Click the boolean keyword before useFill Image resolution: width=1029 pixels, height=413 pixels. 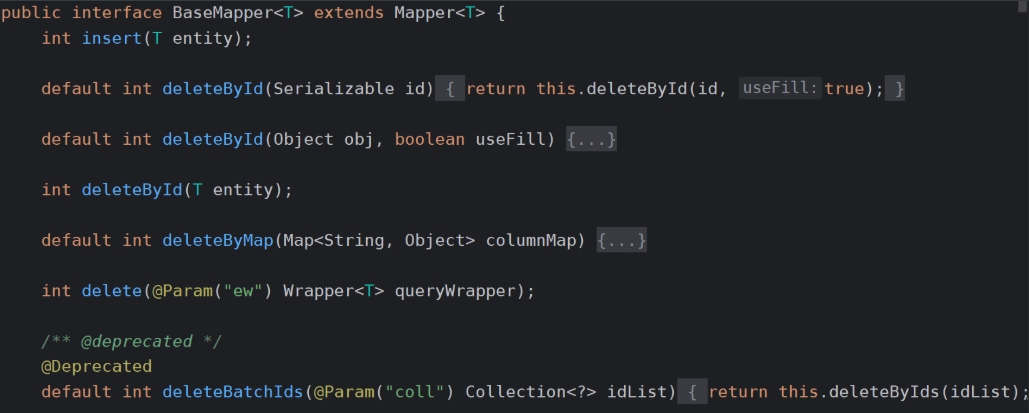(x=429, y=139)
